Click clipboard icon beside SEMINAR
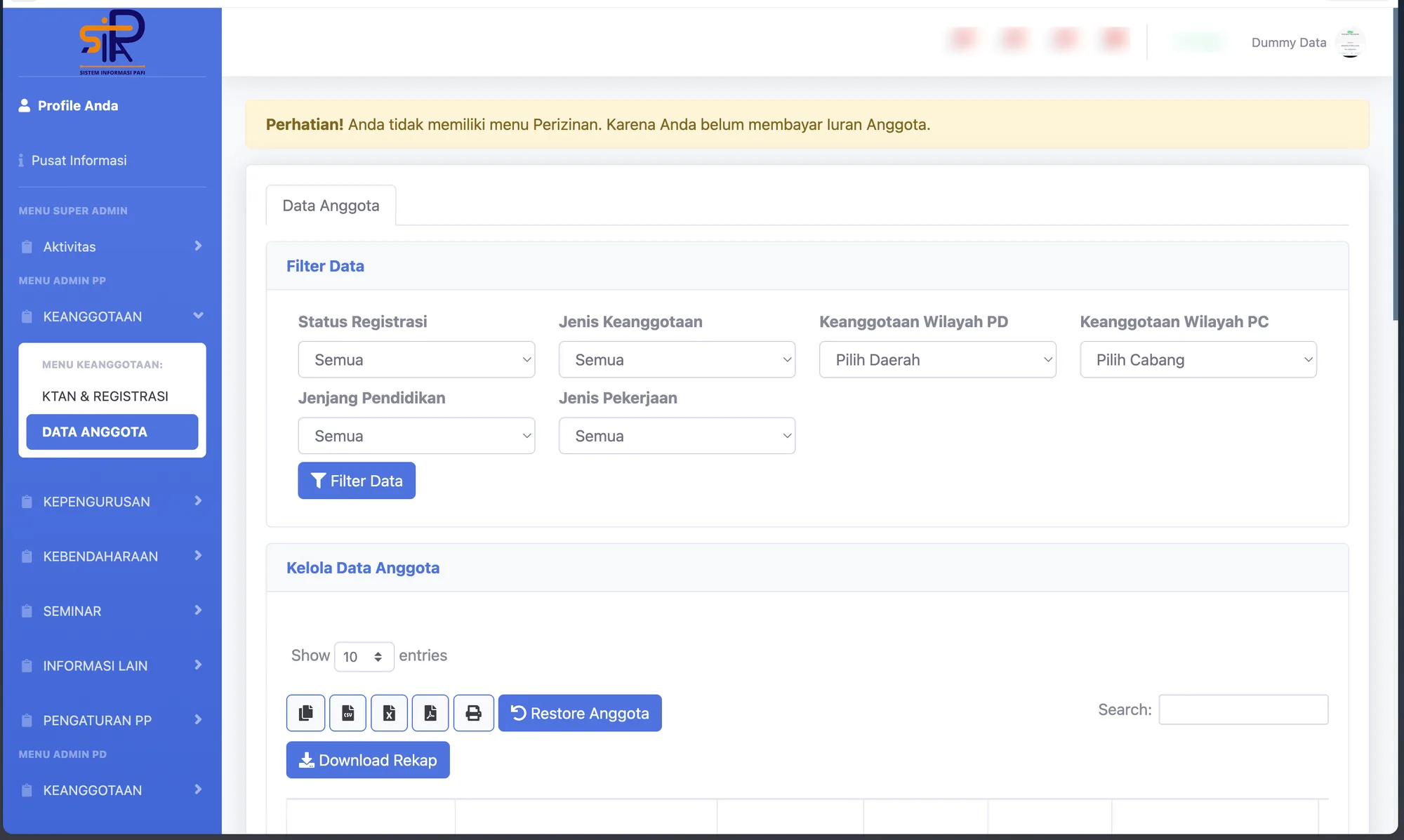This screenshot has height=840, width=1404. click(27, 611)
